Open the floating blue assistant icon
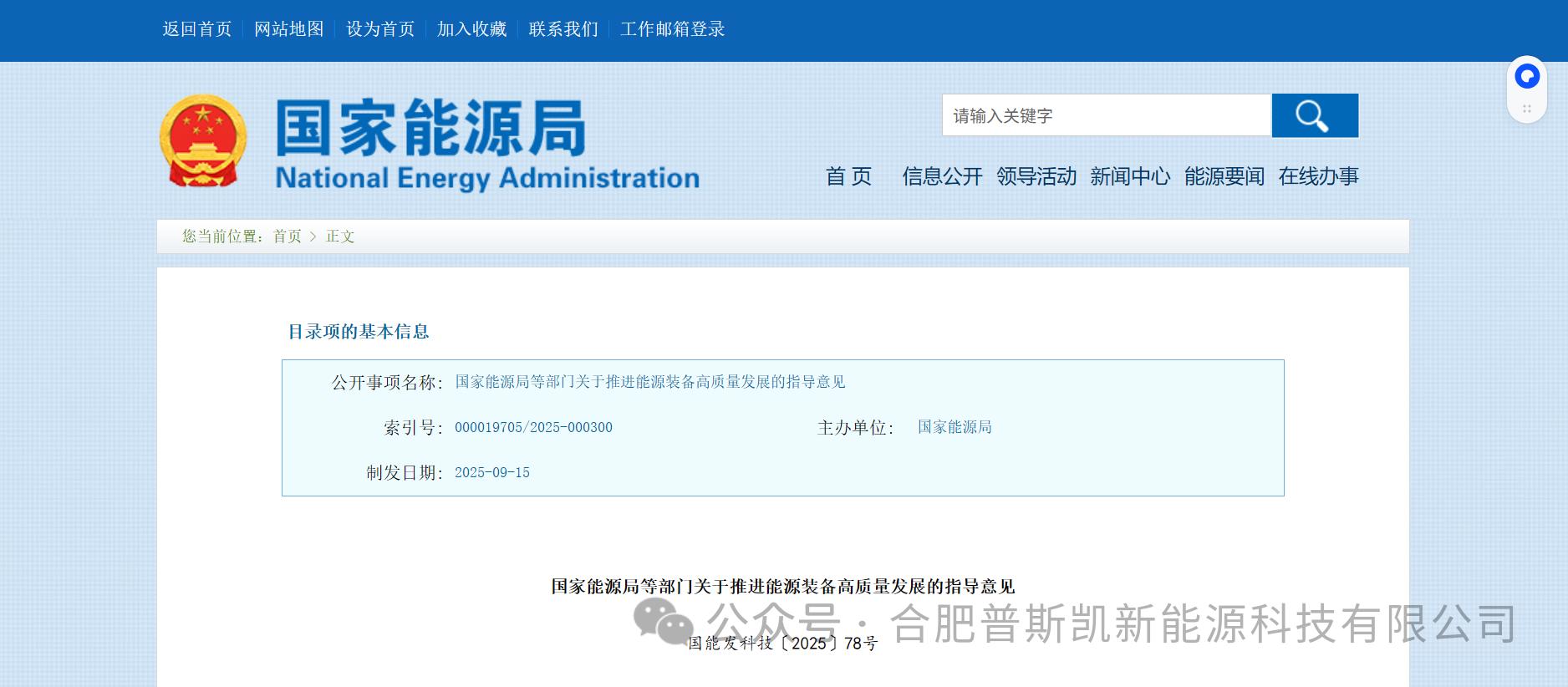This screenshot has width=1568, height=687. [x=1527, y=77]
